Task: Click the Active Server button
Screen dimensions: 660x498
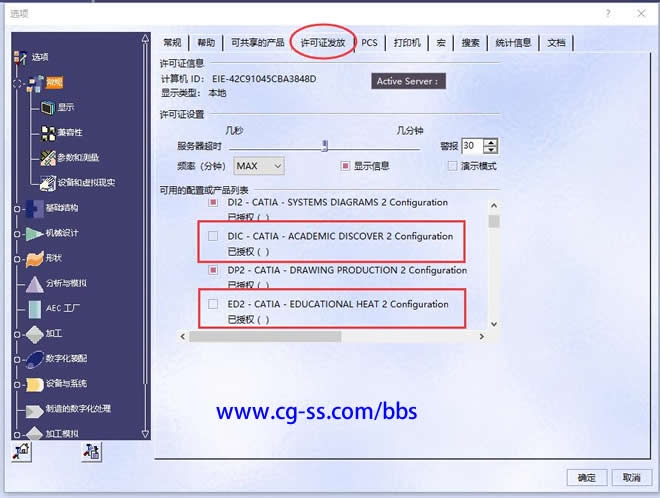Action: [408, 81]
